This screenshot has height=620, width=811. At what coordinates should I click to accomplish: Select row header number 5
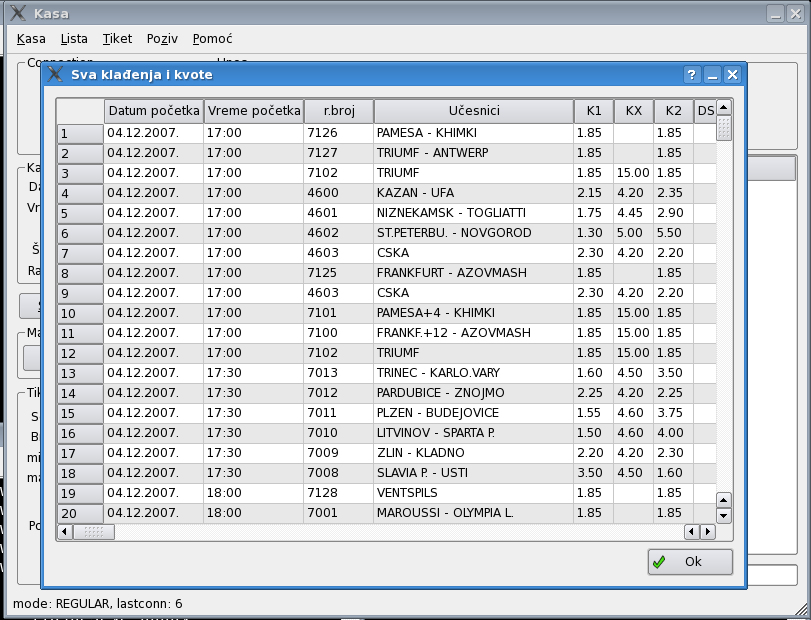point(80,213)
